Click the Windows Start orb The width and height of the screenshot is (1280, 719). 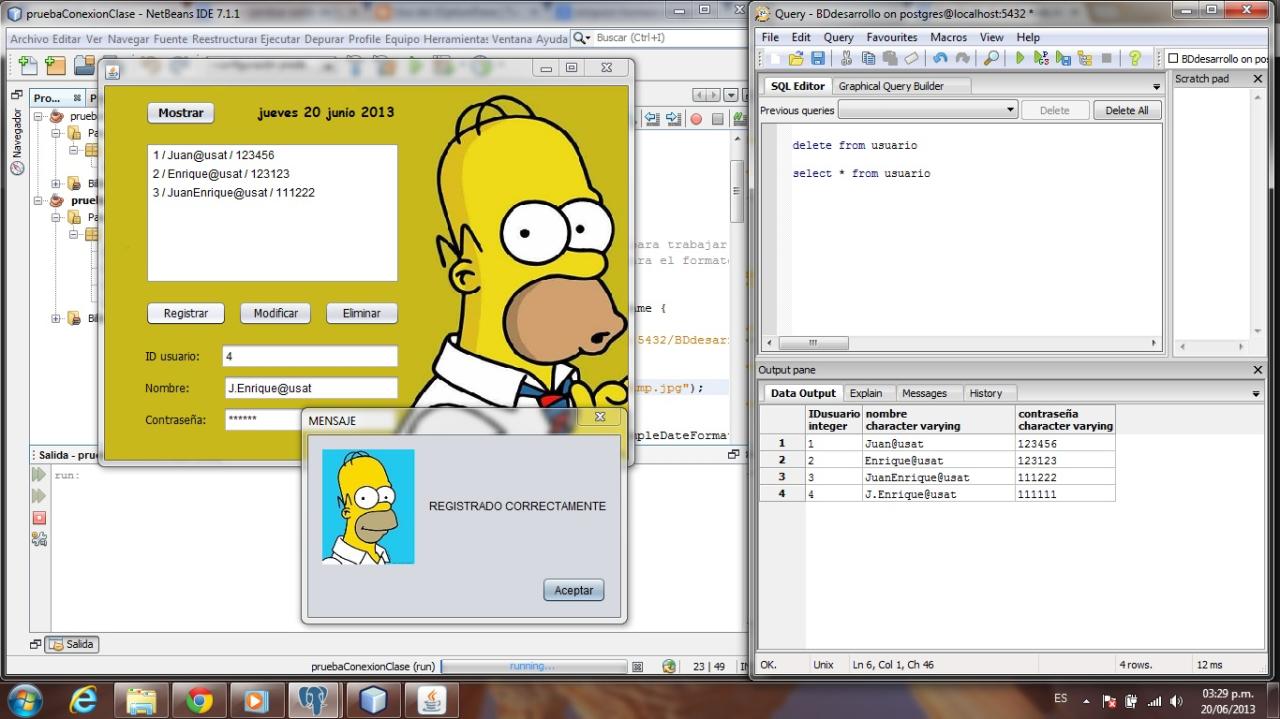click(x=24, y=699)
